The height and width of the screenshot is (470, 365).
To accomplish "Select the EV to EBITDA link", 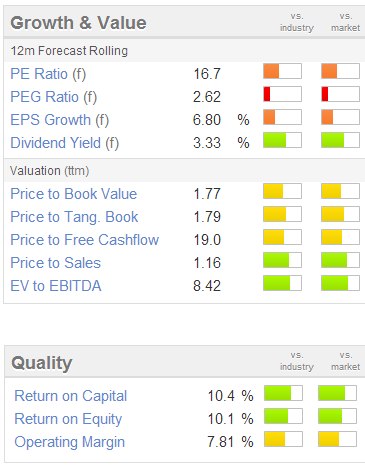I will 56,286.
